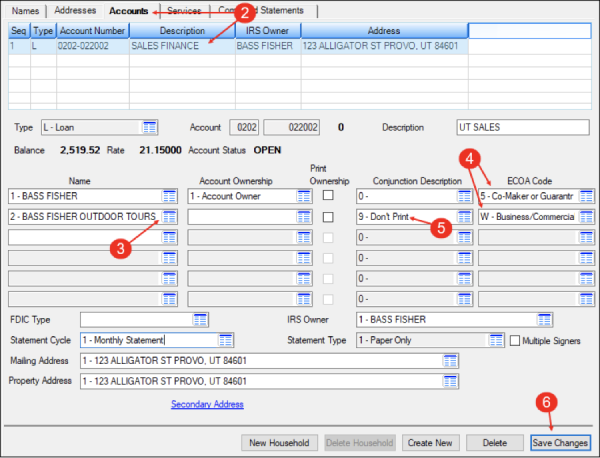Click the New Household button

[x=279, y=443]
